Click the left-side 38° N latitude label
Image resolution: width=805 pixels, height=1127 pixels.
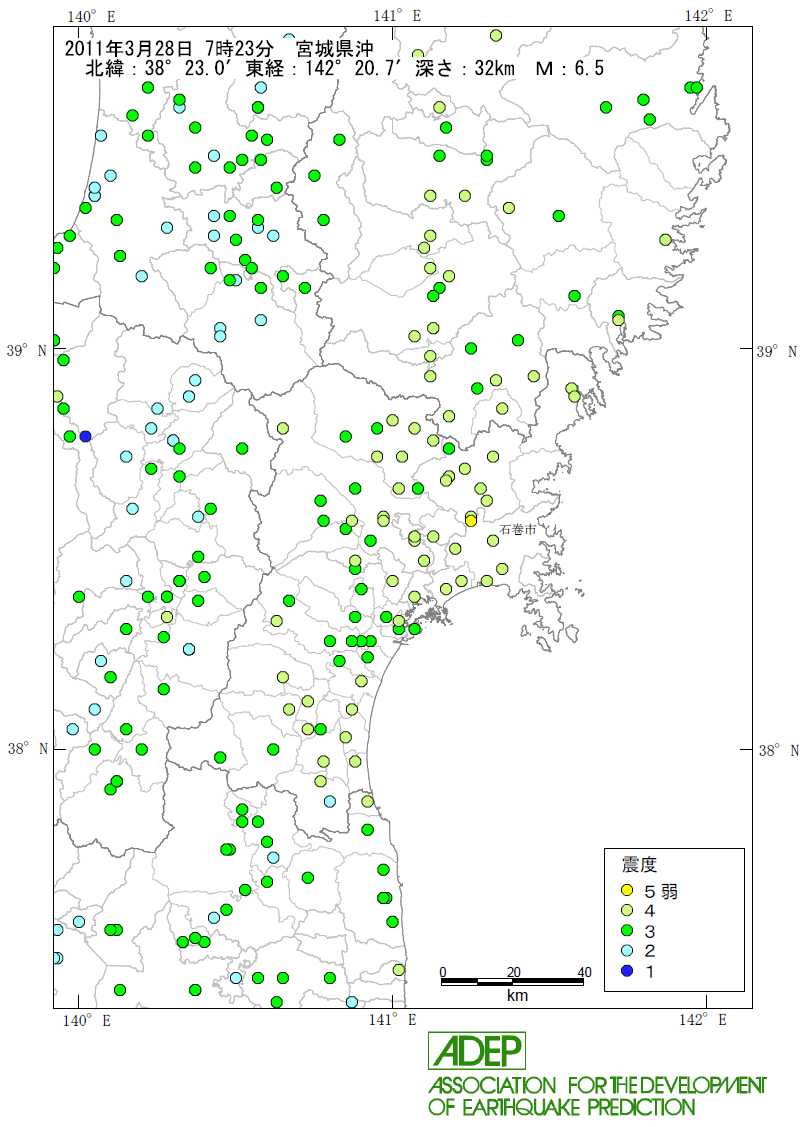pyautogui.click(x=27, y=749)
